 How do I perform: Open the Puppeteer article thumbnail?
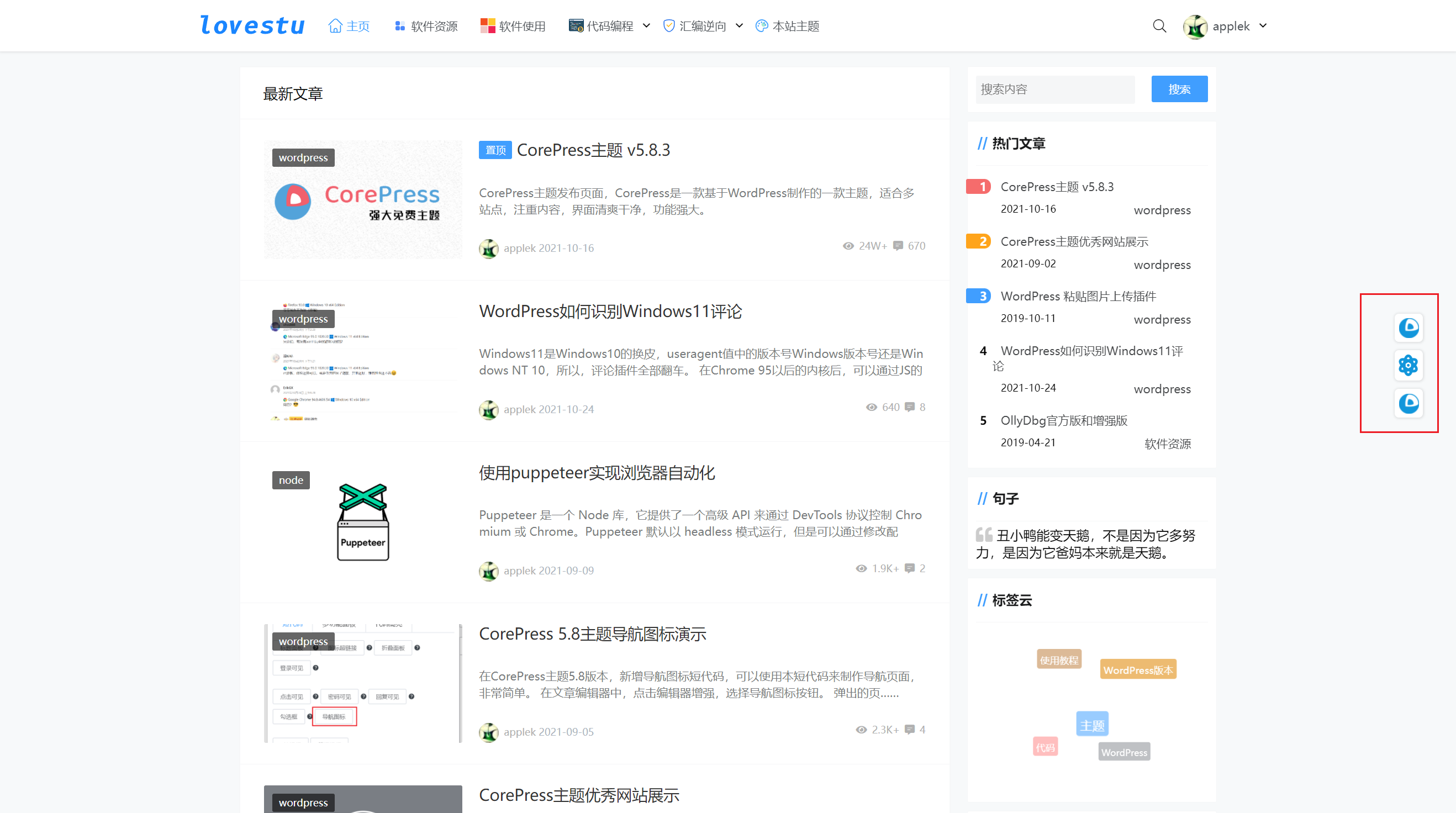coord(363,522)
